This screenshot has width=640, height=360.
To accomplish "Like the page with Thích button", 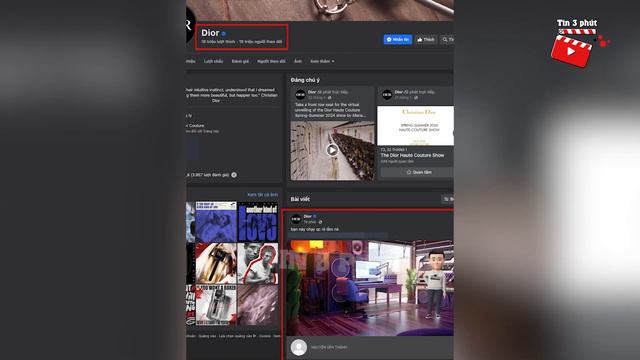I will tap(426, 40).
